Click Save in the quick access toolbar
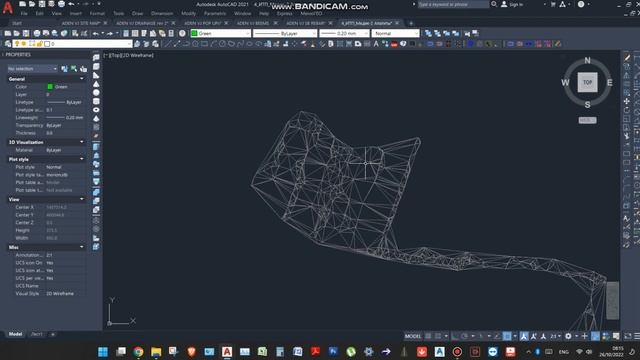640x360 pixels. (x=42, y=4)
